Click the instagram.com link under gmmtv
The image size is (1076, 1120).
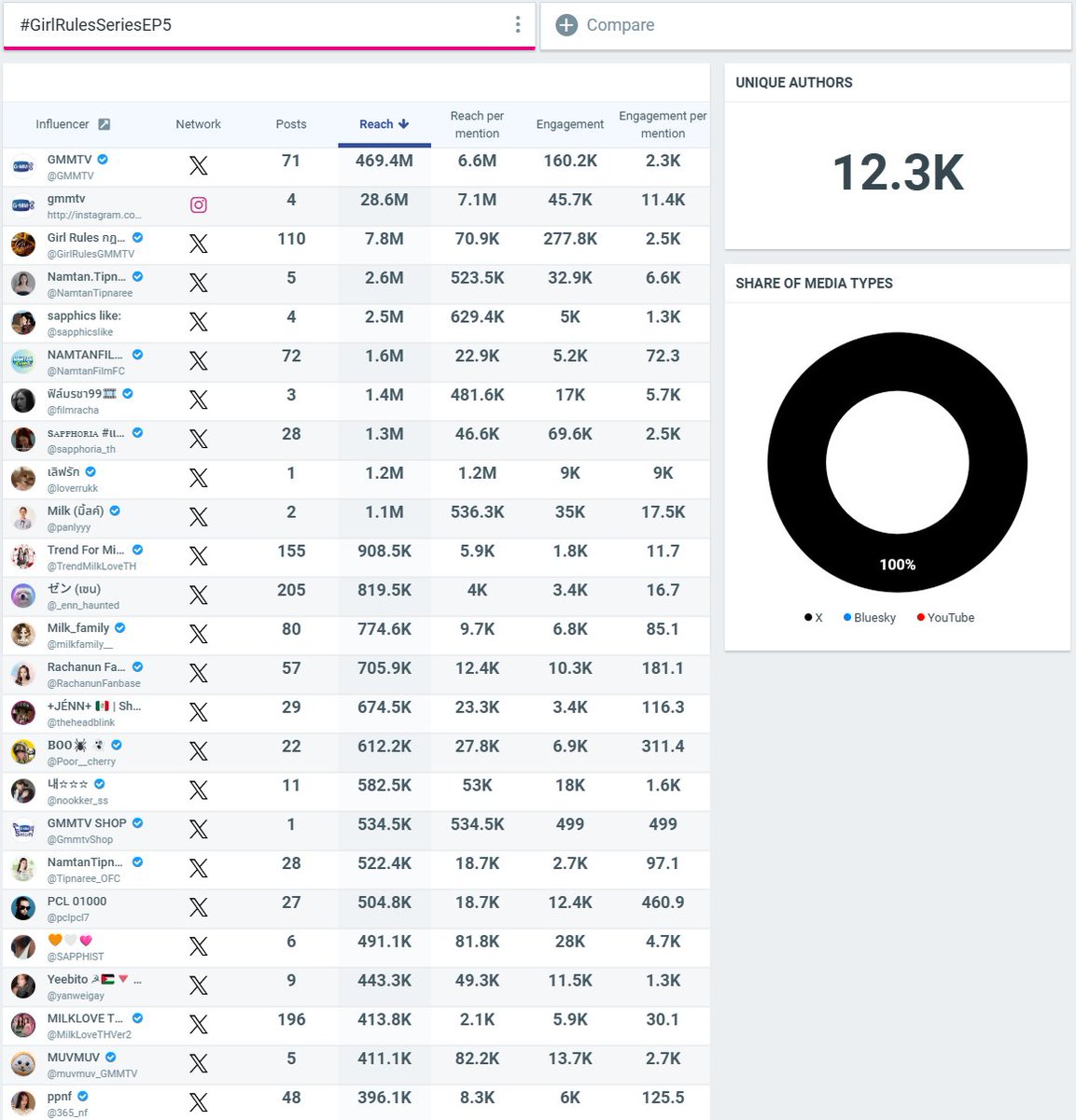click(95, 215)
